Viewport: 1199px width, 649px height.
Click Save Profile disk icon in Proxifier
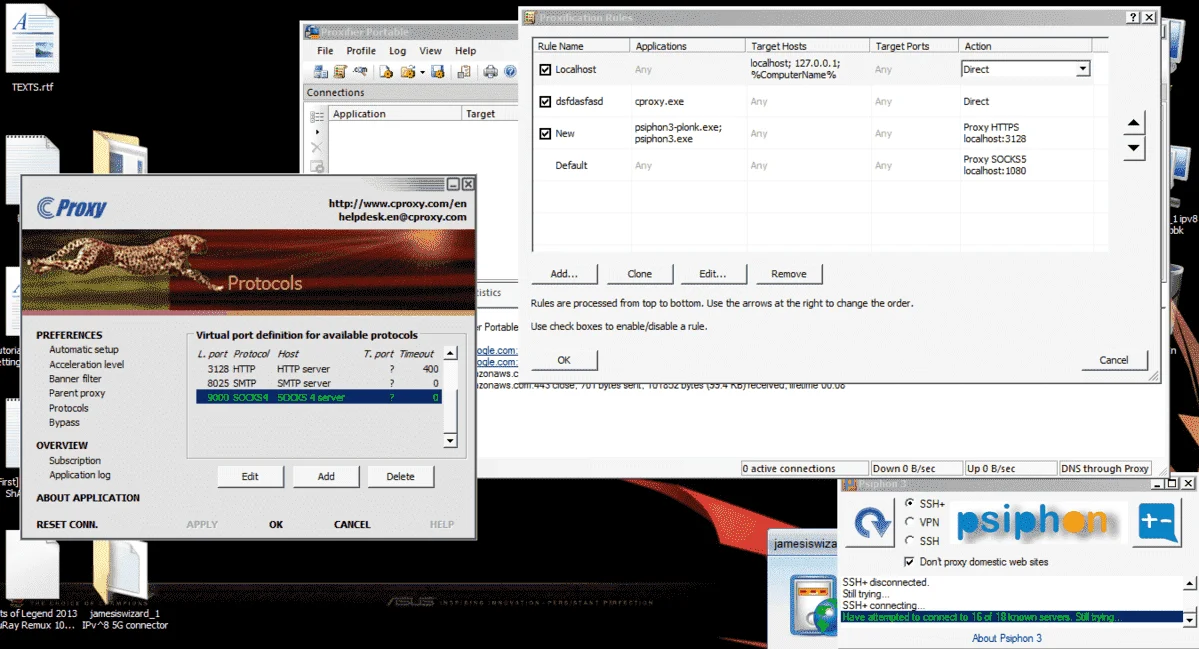point(437,72)
